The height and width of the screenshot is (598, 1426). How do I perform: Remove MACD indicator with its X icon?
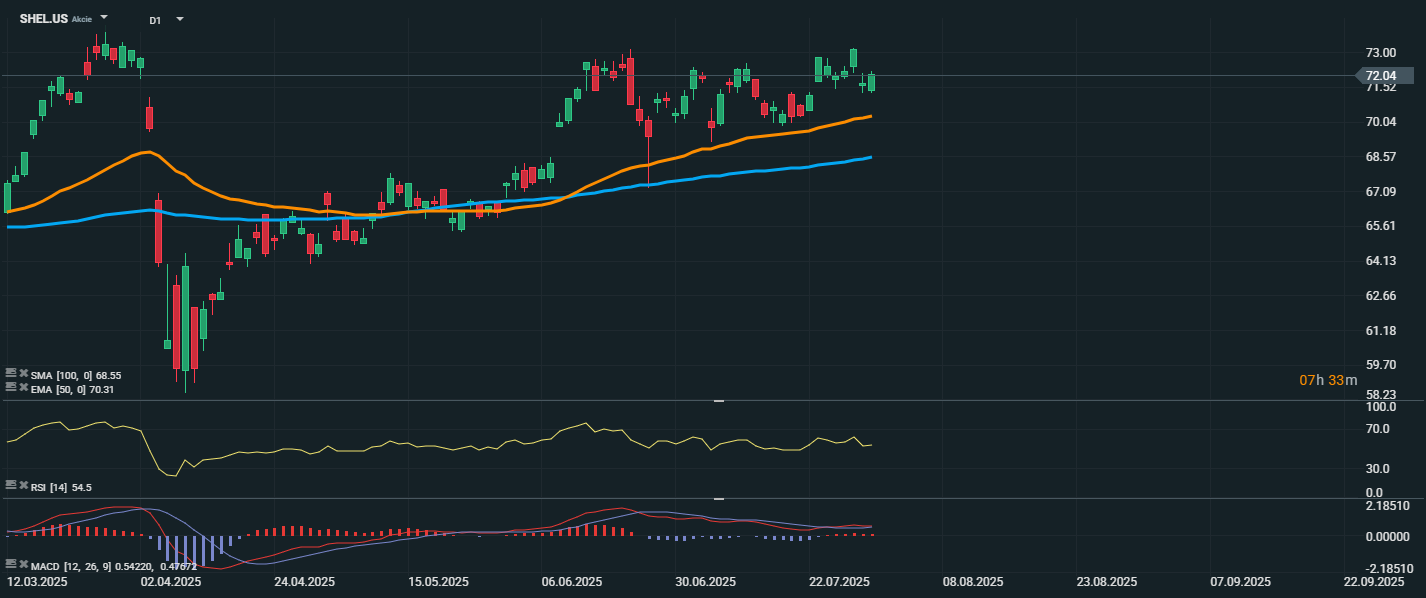click(23, 565)
